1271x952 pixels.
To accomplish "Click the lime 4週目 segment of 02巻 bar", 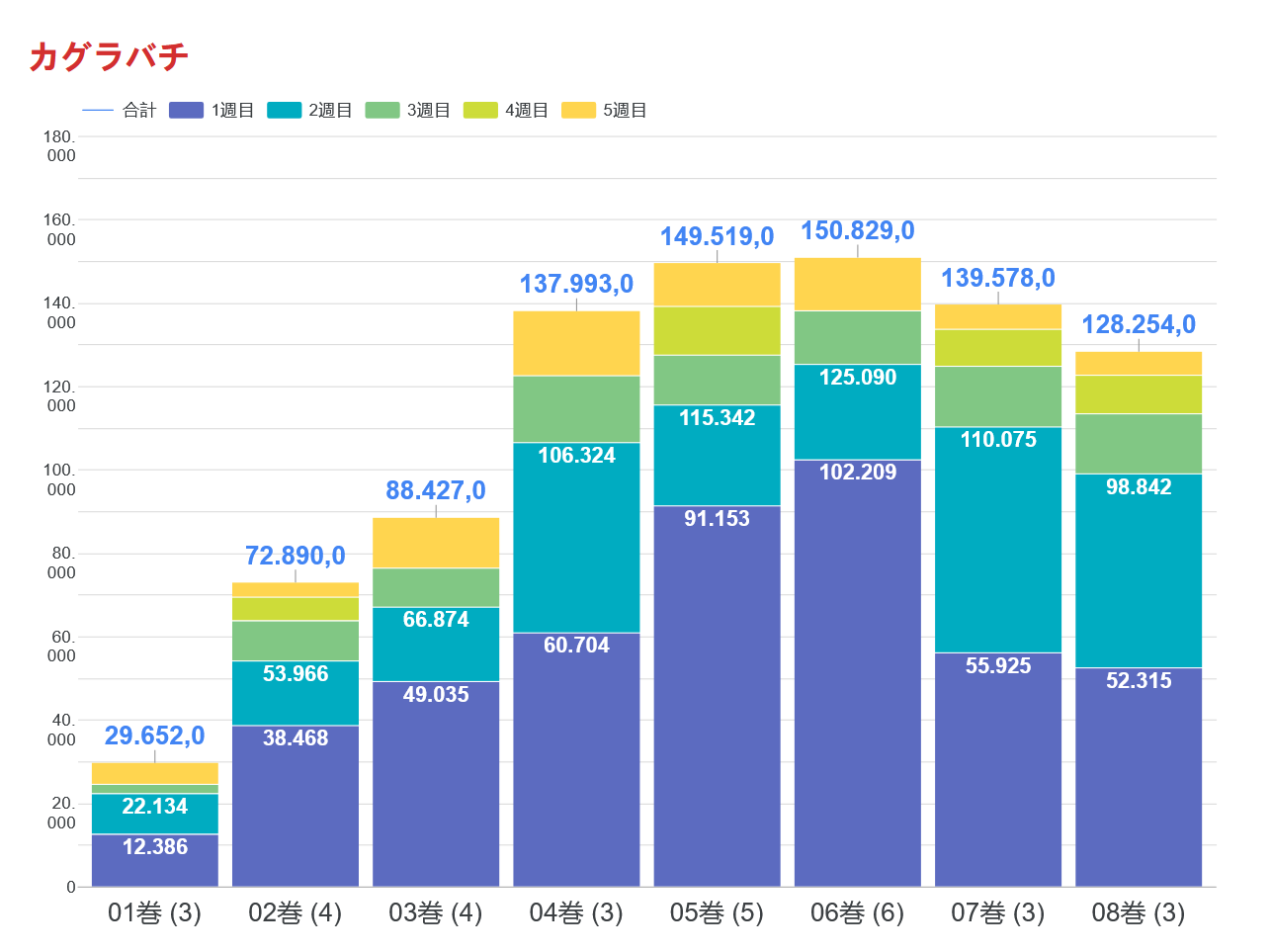I will (296, 609).
